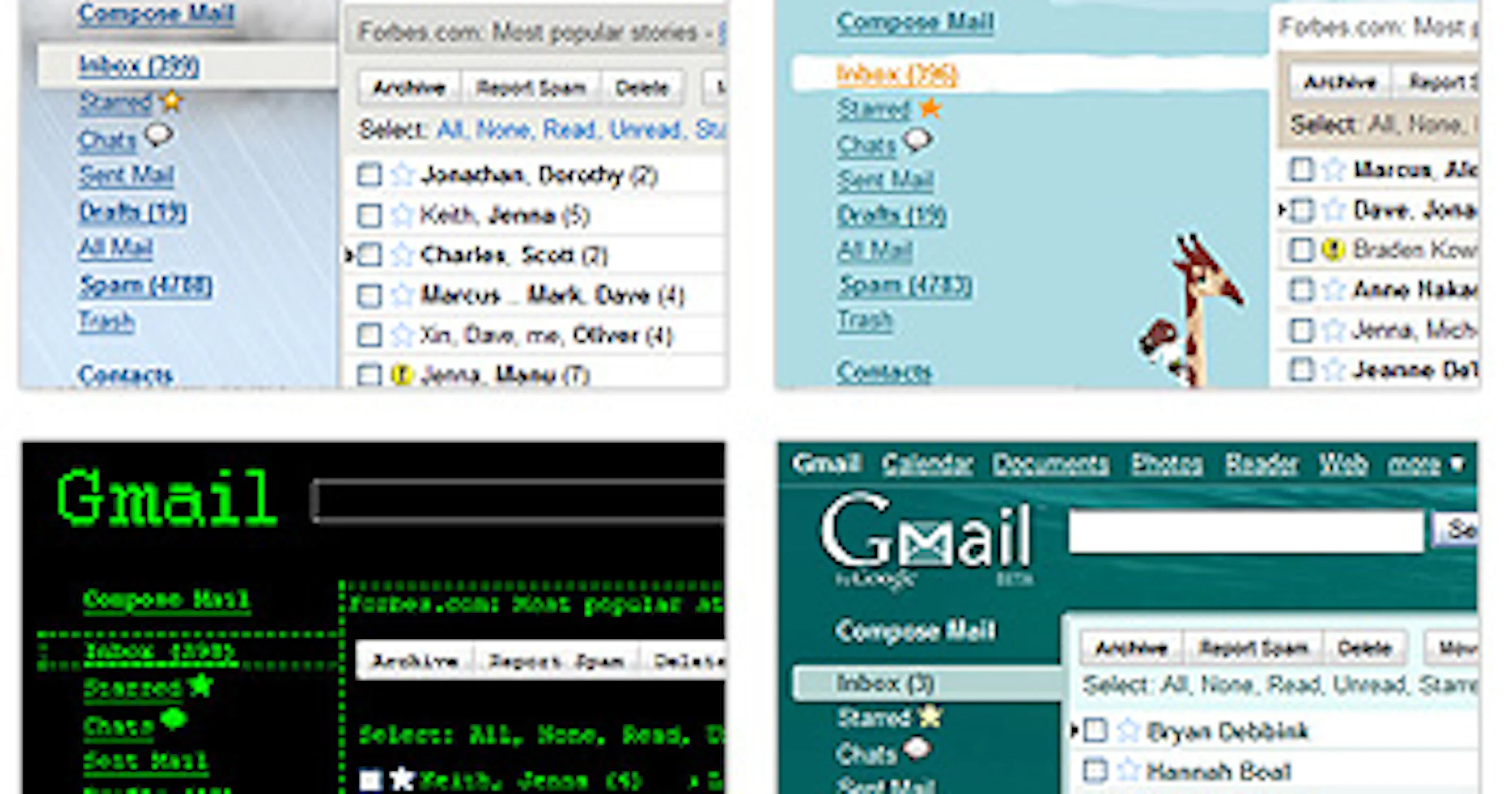Check the Bryan Debbink row checkbox
The image size is (1512, 794).
(x=1096, y=731)
